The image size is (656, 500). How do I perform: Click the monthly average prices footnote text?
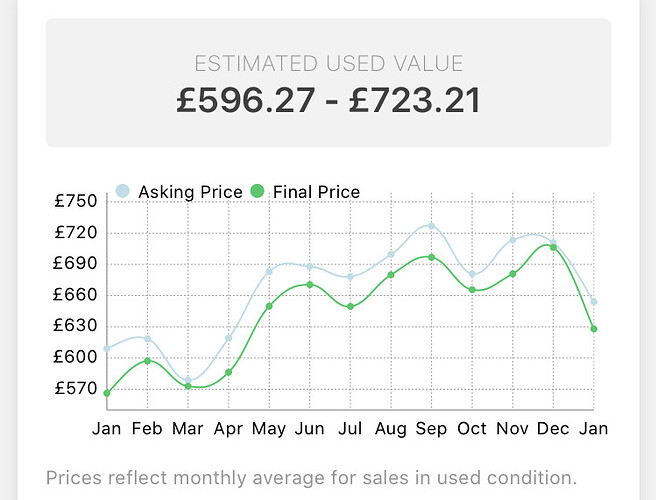point(311,477)
